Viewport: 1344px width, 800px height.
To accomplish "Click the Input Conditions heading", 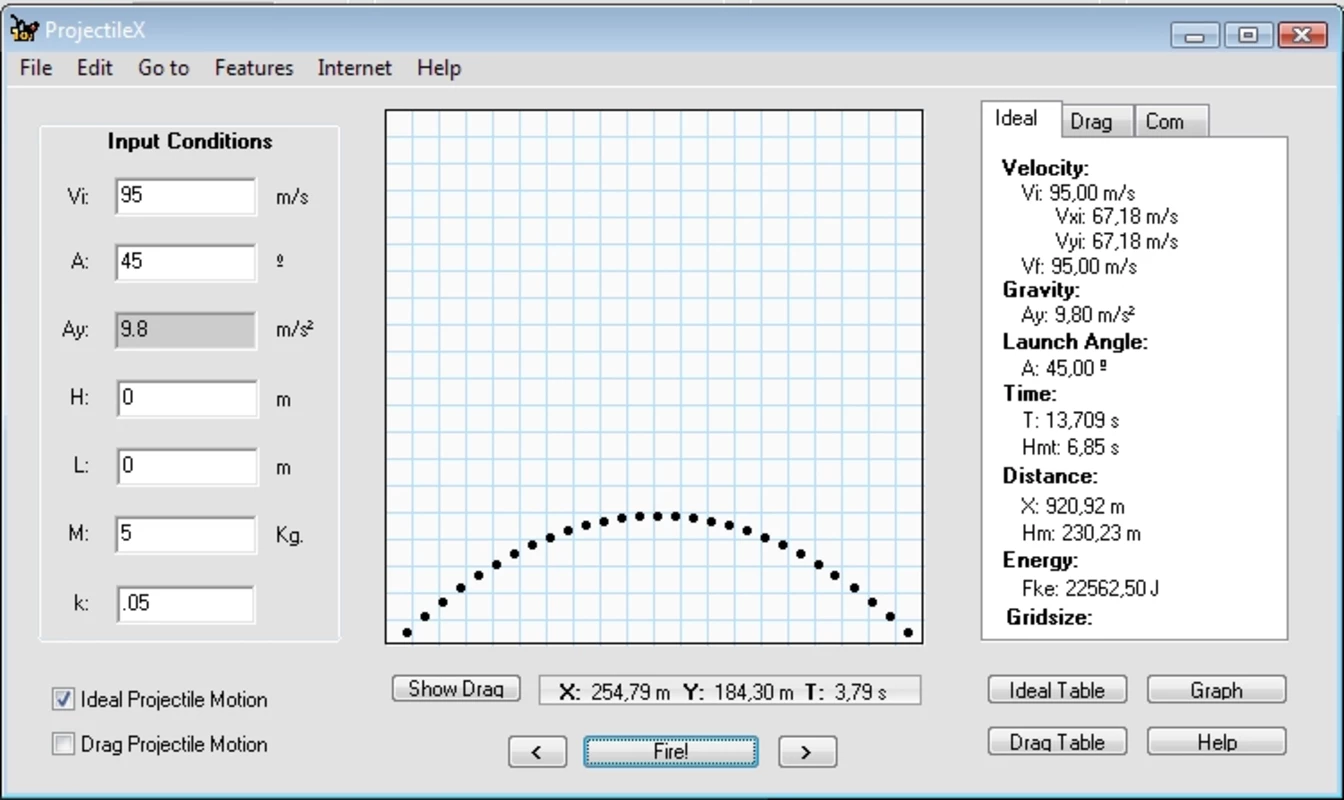I will (190, 141).
